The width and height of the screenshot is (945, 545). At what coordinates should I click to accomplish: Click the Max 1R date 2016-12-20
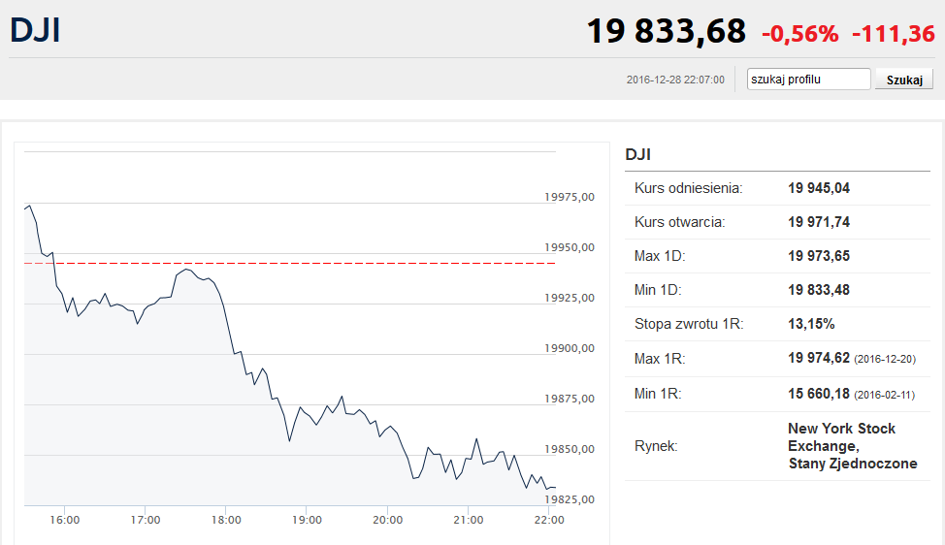coord(885,359)
